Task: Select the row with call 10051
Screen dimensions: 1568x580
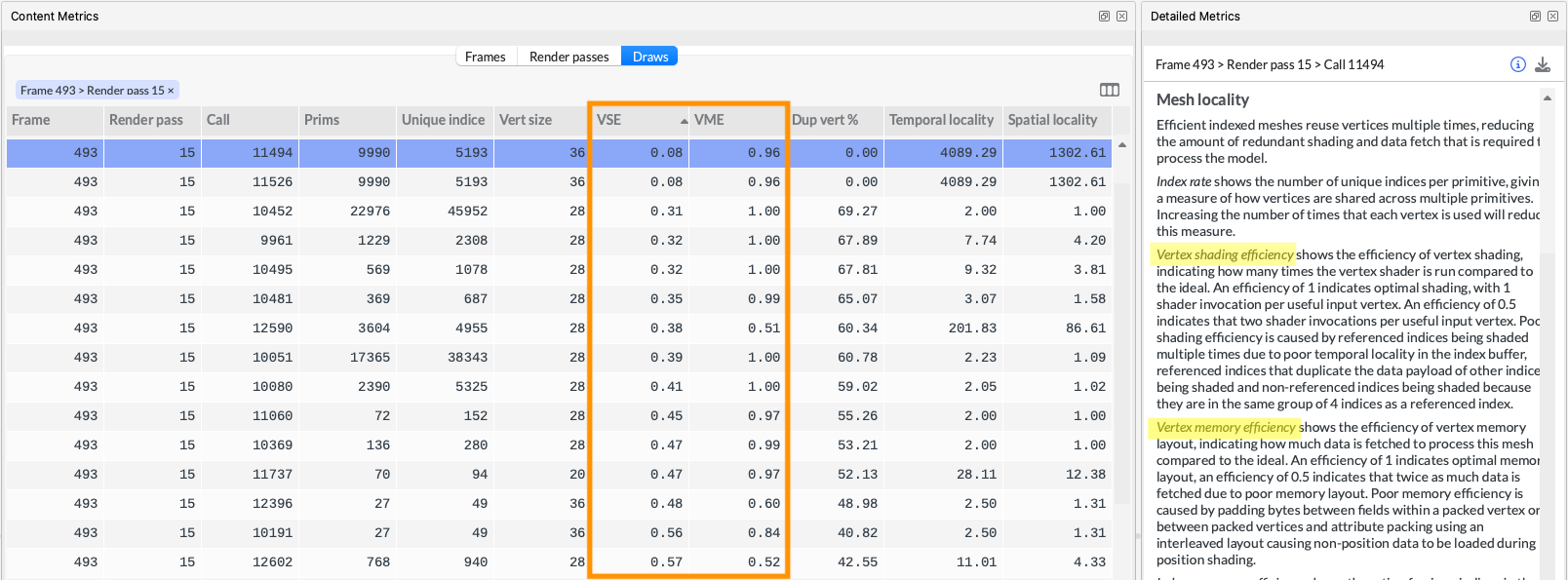Action: coord(559,357)
